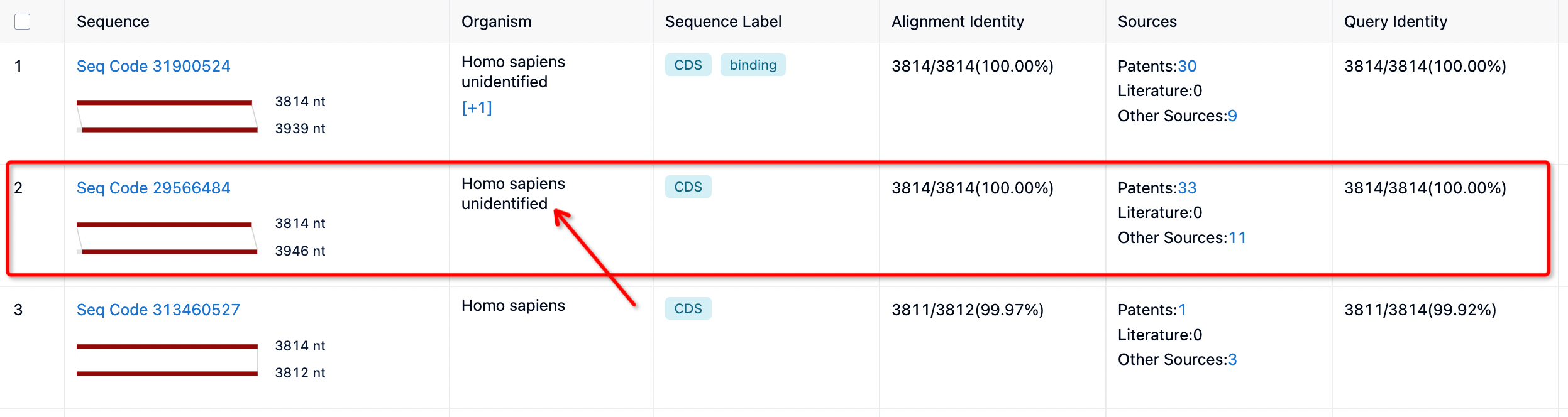The height and width of the screenshot is (417, 1568).
Task: Open Seq Code 313460527 link
Action: pos(158,310)
